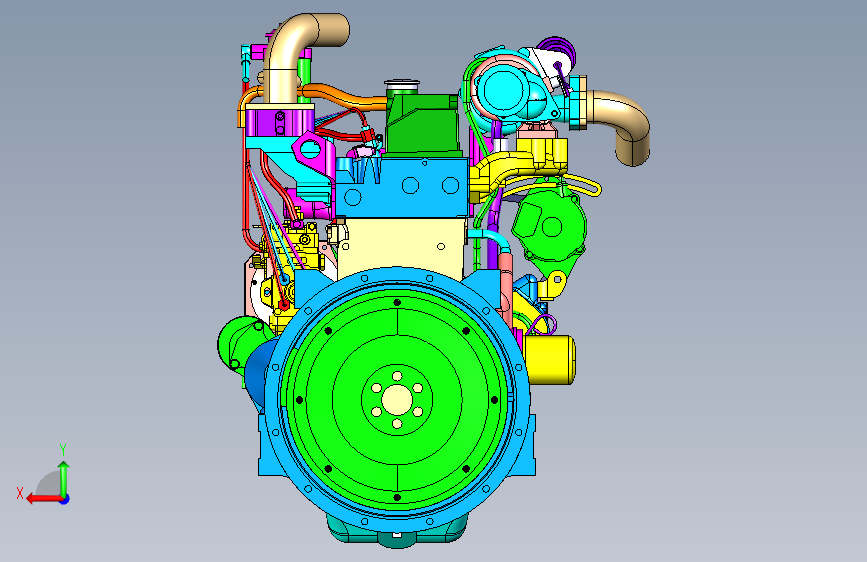
Task: Click the green Y axis arrow of the triad
Action: pyautogui.click(x=64, y=479)
